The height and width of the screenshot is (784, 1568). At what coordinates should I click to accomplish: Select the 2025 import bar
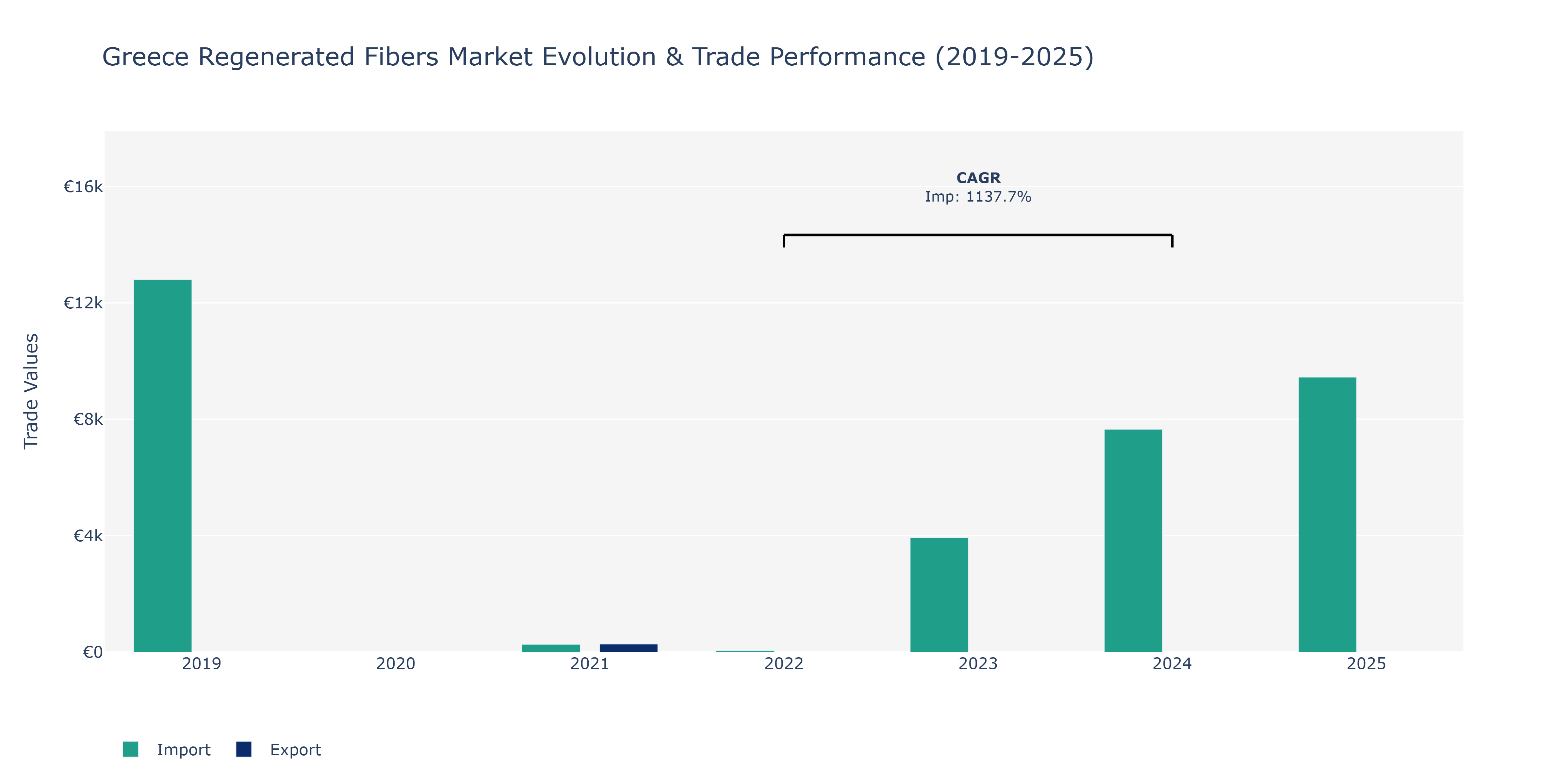(1328, 514)
